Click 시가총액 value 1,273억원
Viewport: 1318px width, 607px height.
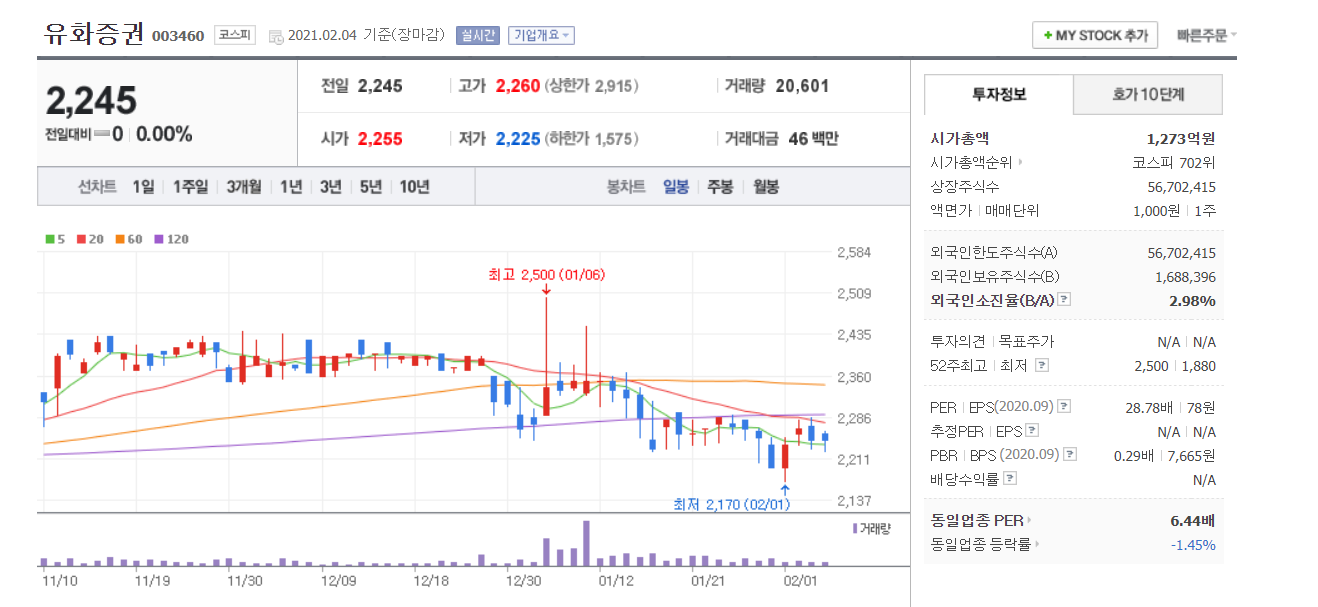click(x=1181, y=138)
